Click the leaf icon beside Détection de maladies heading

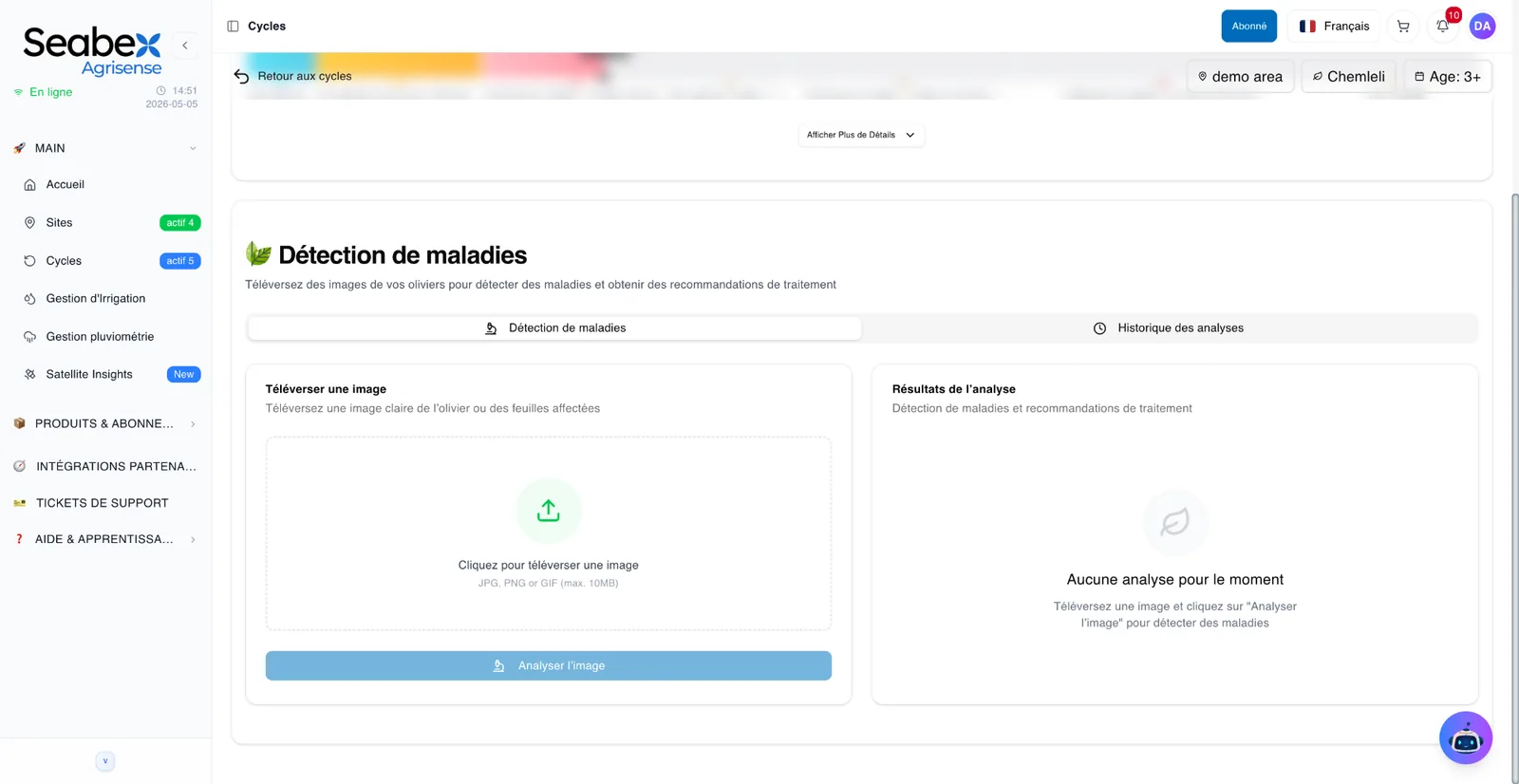[x=258, y=253]
